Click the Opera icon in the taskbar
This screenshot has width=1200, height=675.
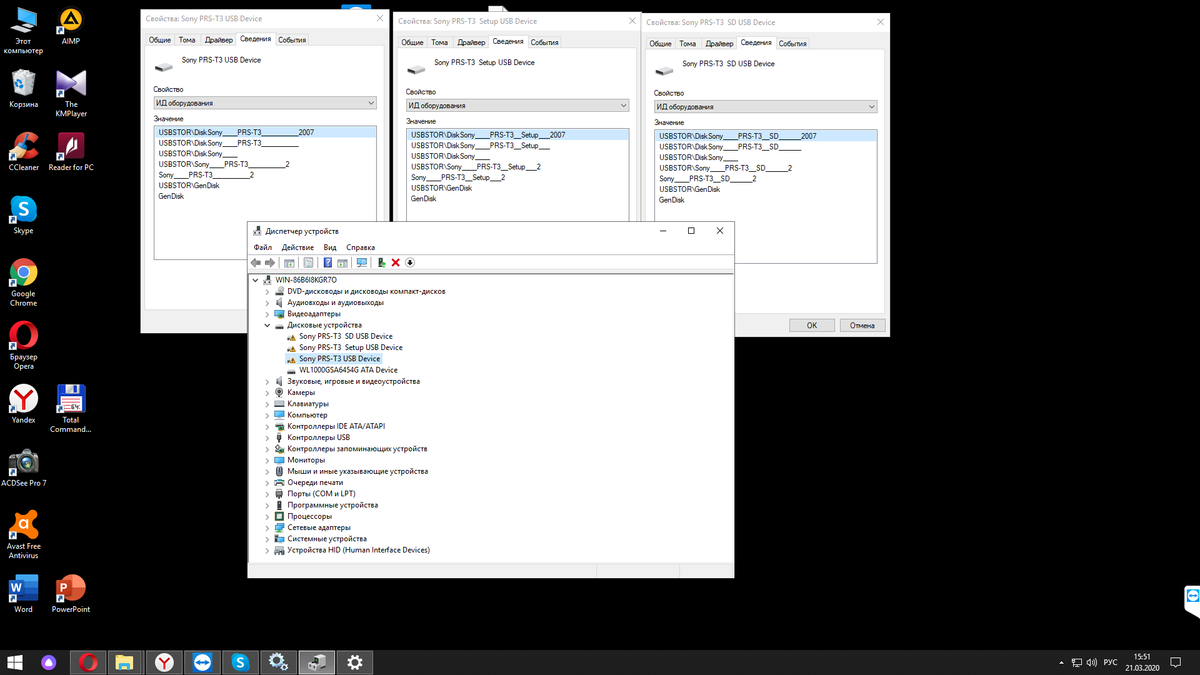point(89,662)
